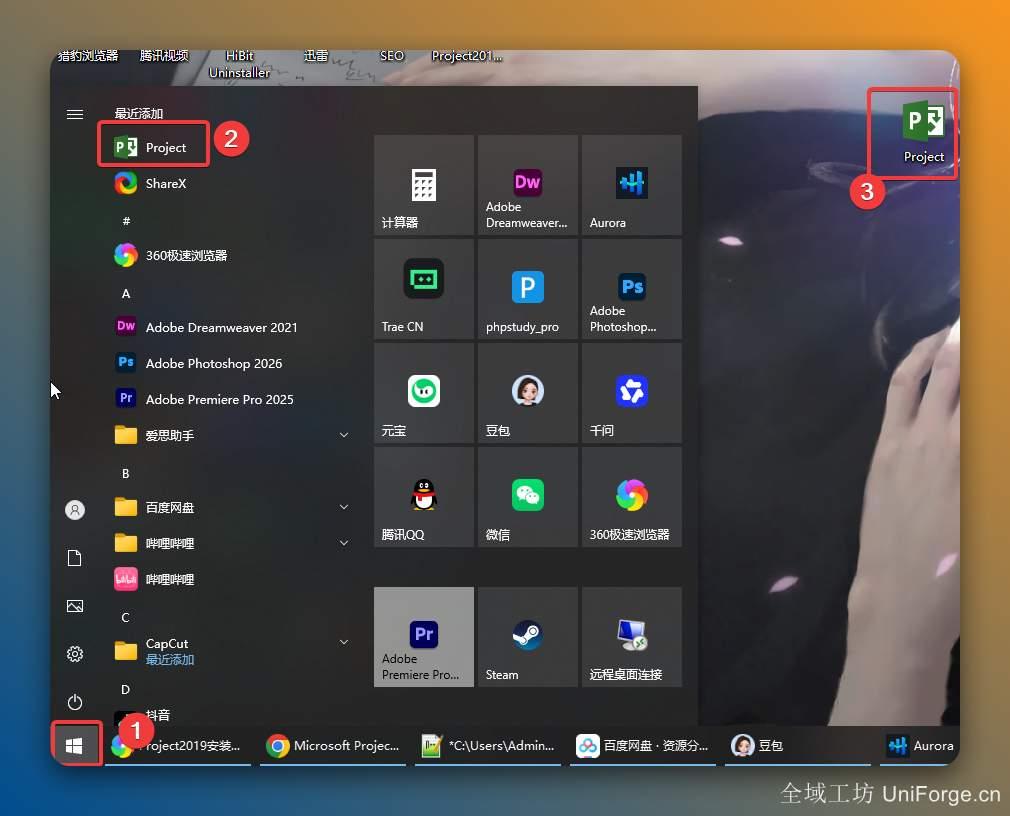1010x816 pixels.
Task: Open the 豆包 tile in Start menu
Action: 528,393
